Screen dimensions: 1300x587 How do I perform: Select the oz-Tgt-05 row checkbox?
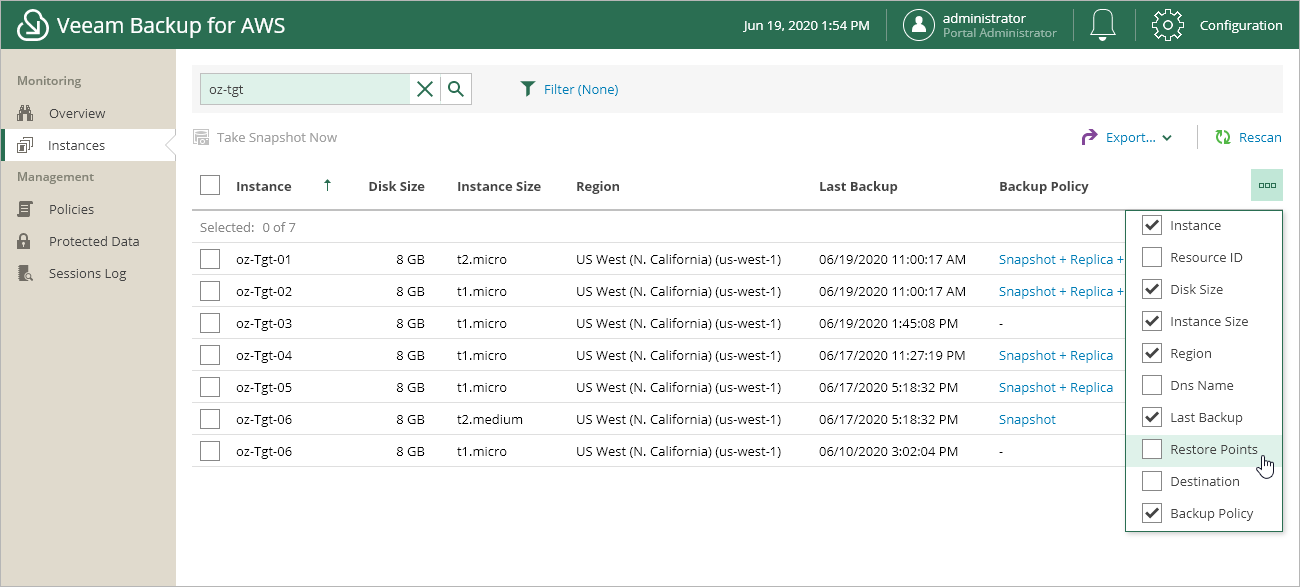[210, 387]
